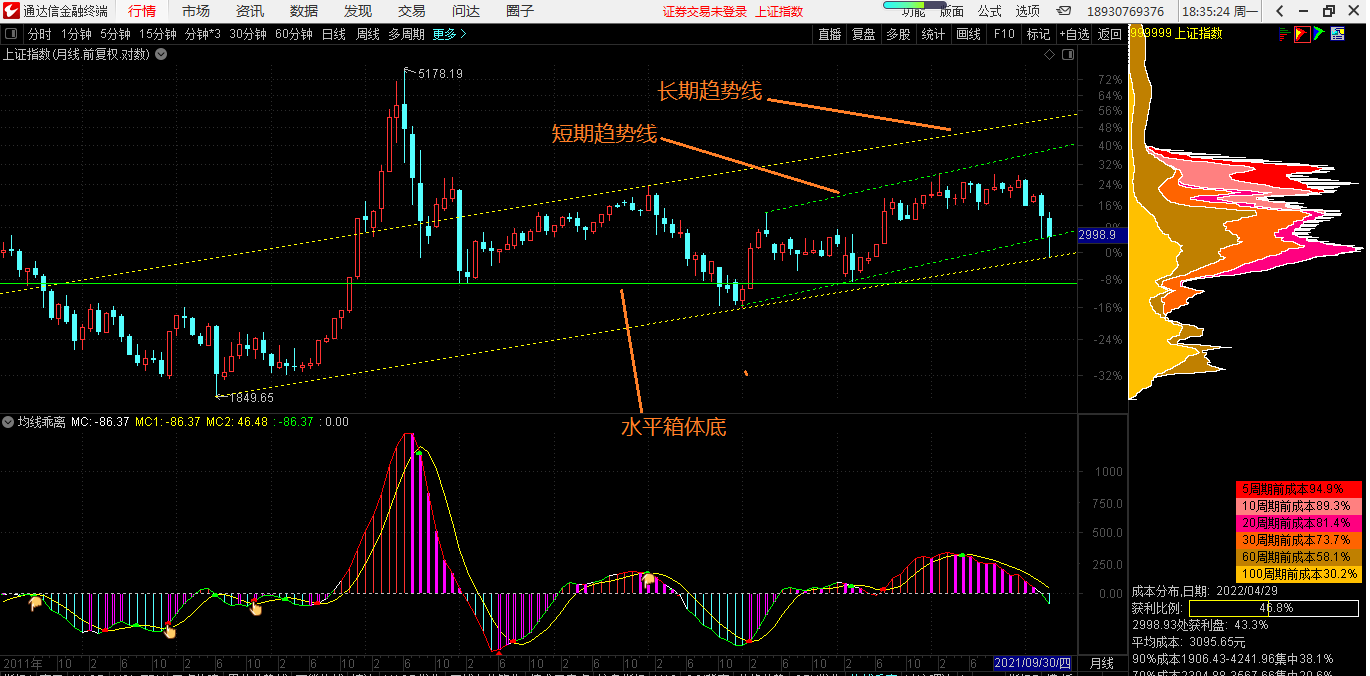
Task: Open the 发现 menu
Action: (358, 11)
